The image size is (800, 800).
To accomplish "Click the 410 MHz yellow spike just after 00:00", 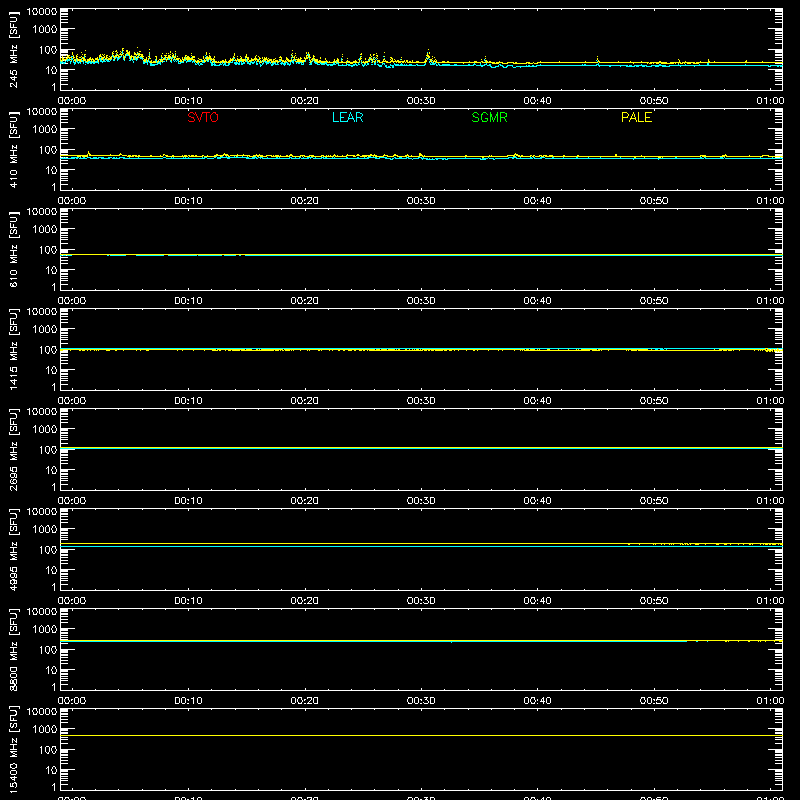I will point(89,153).
